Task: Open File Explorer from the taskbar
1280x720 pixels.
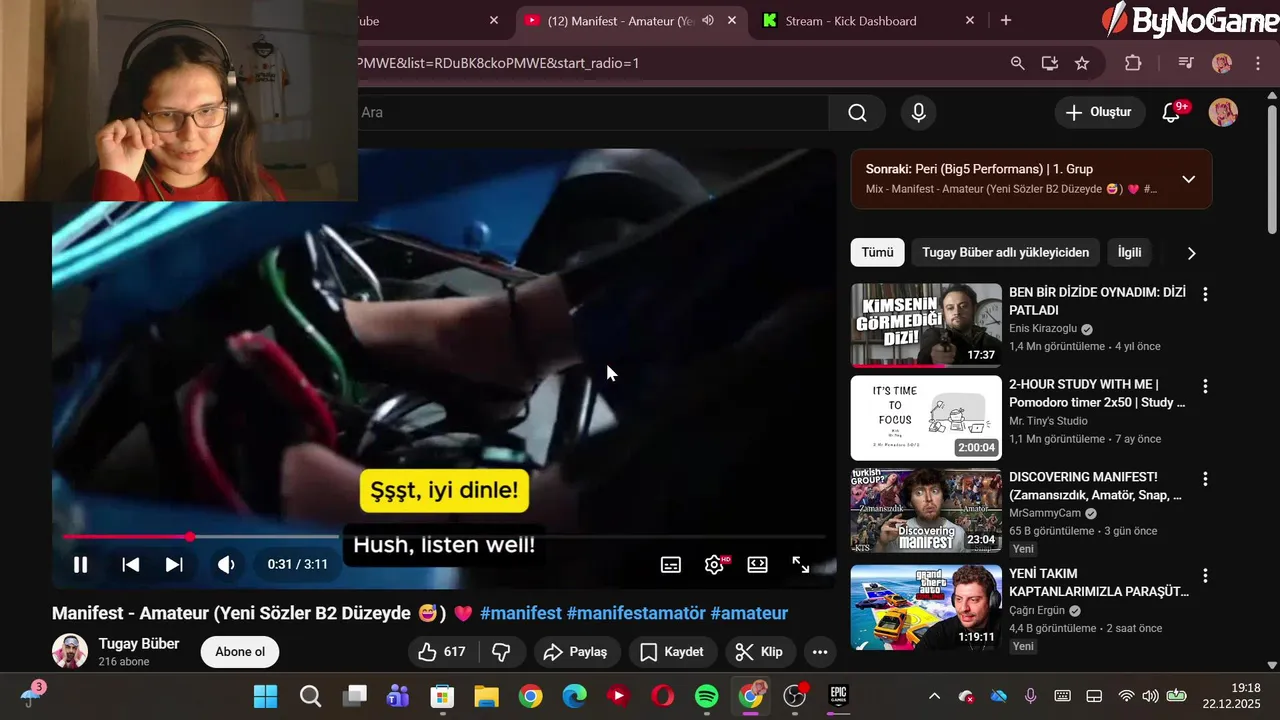Action: 486,696
